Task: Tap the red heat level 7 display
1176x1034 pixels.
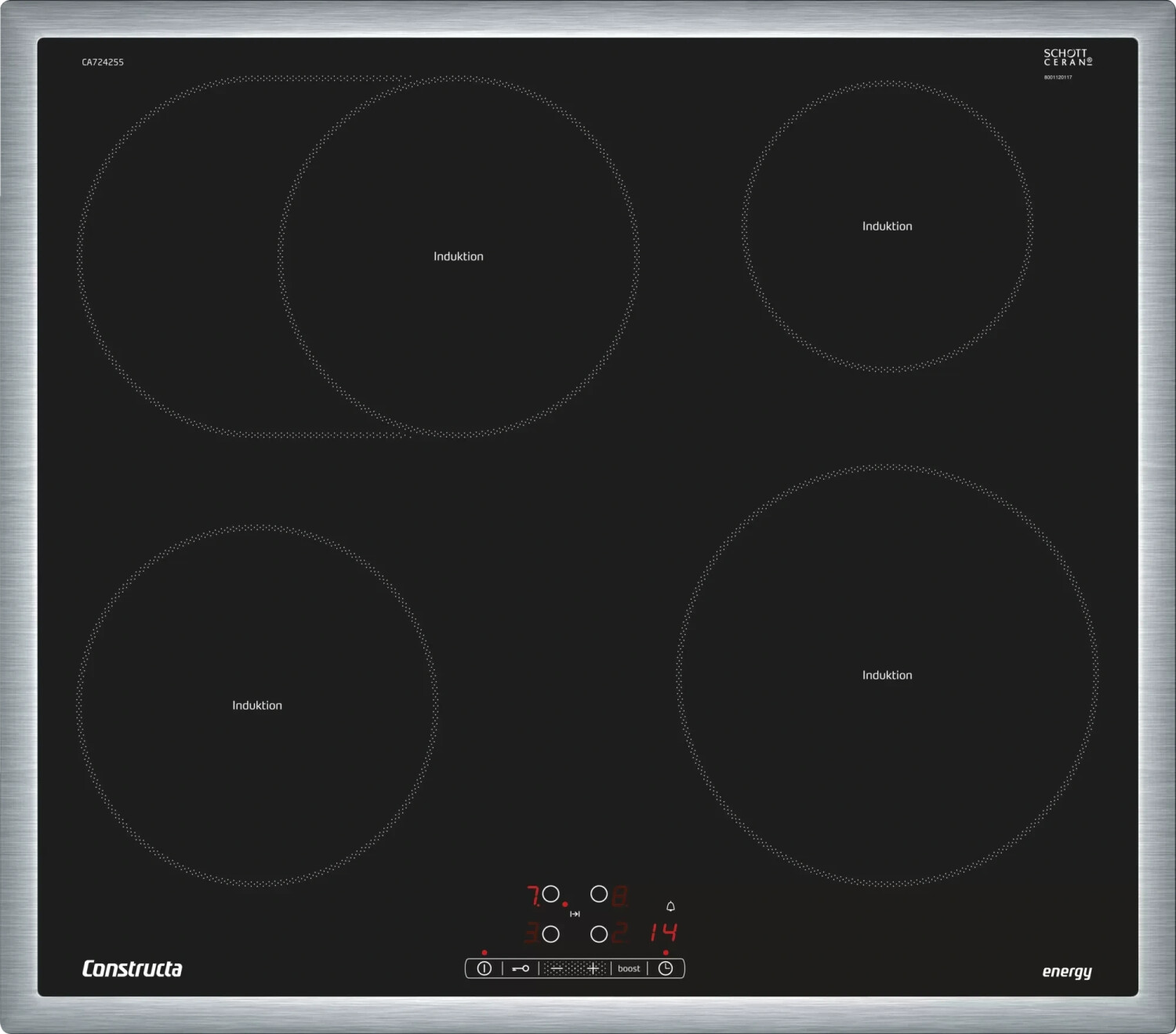Action: pyautogui.click(x=533, y=895)
